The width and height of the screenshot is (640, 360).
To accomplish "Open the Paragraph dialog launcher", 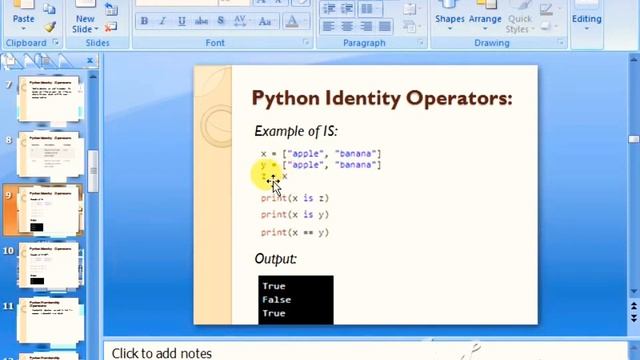I will point(420,42).
